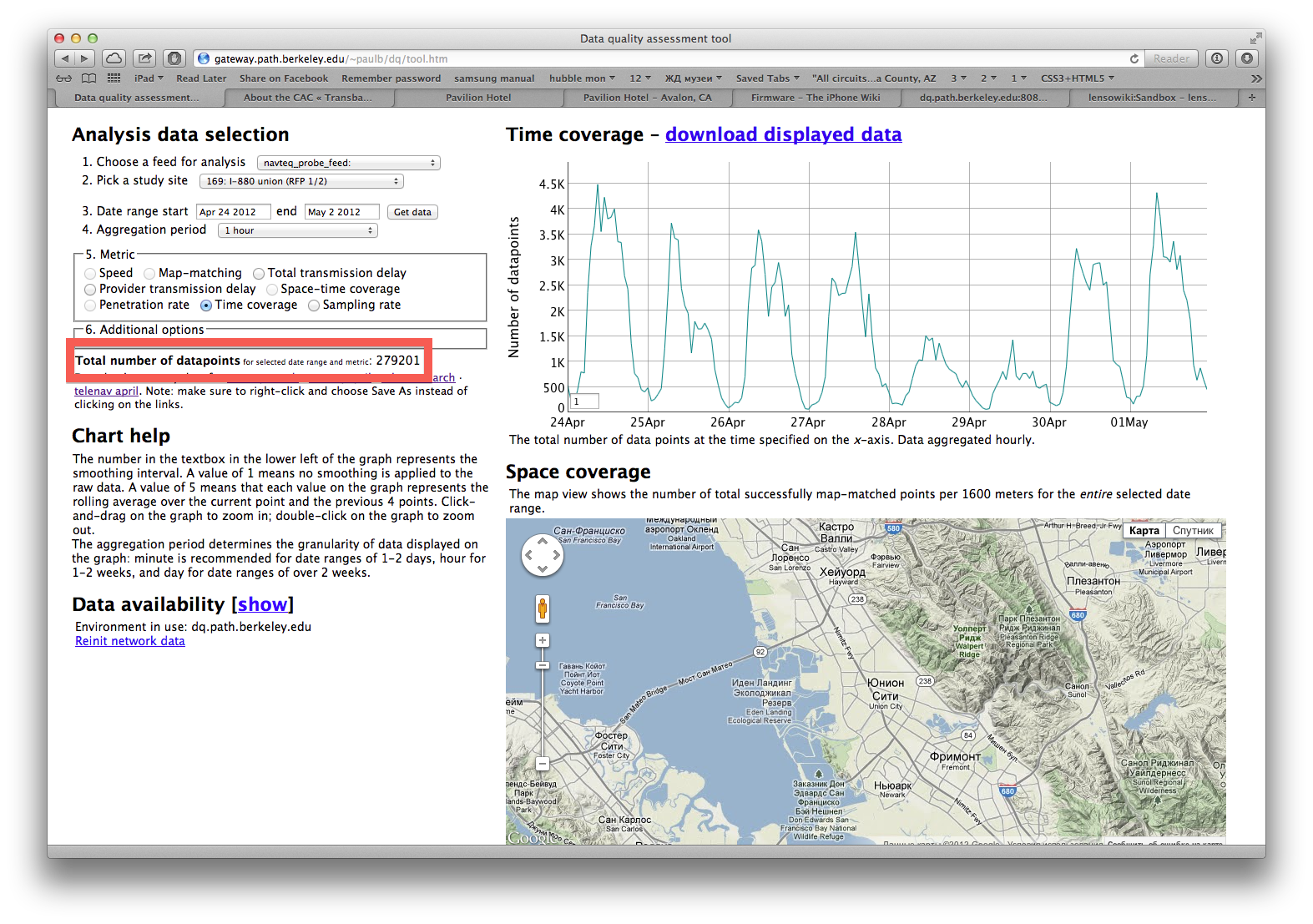Viewport: 1313px width, 924px height.
Task: Select the Speed metric radio button
Action: (90, 274)
